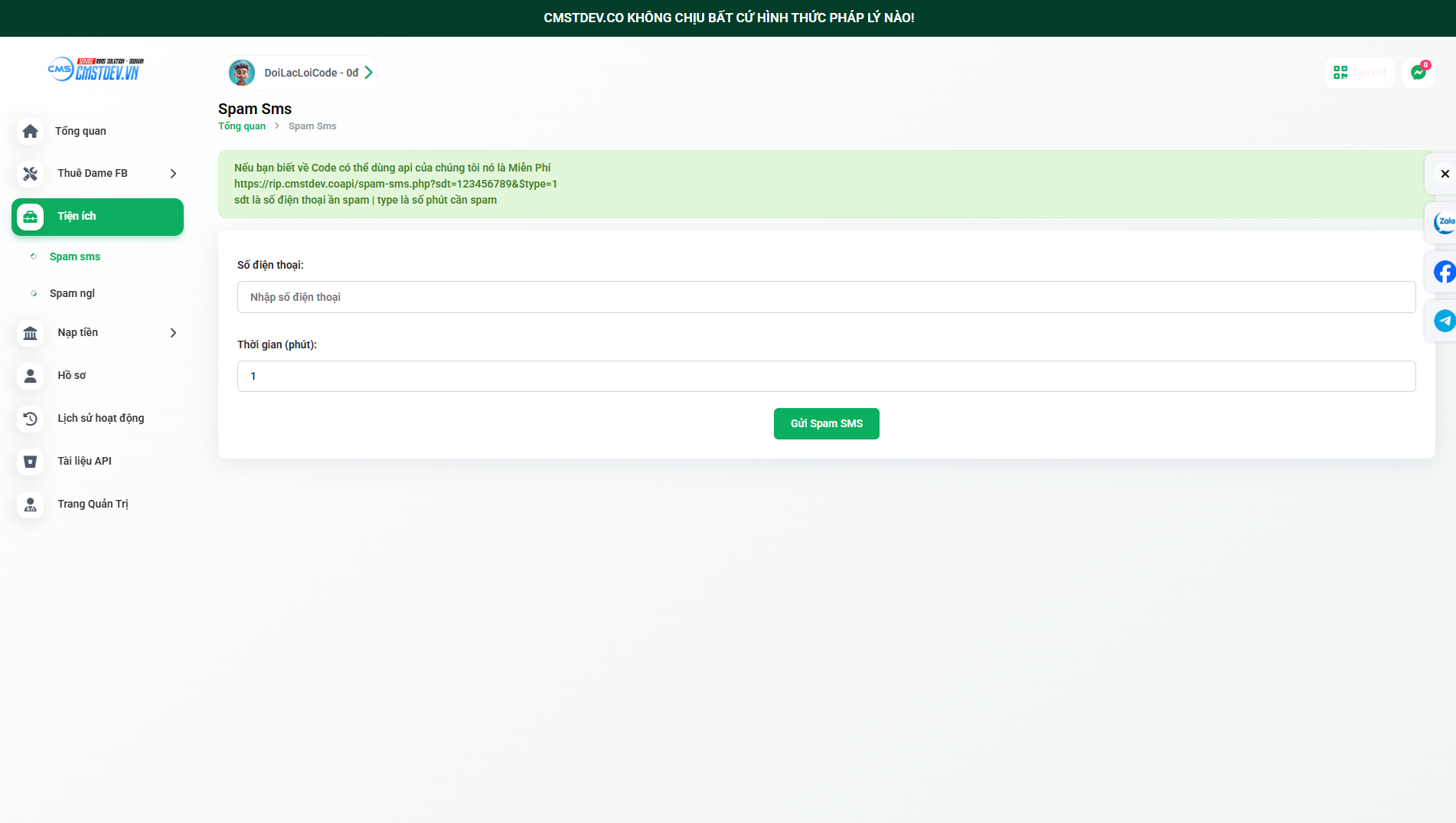This screenshot has width=1456, height=823.
Task: Expand the Nạp tiền submenu arrow
Action: (173, 333)
